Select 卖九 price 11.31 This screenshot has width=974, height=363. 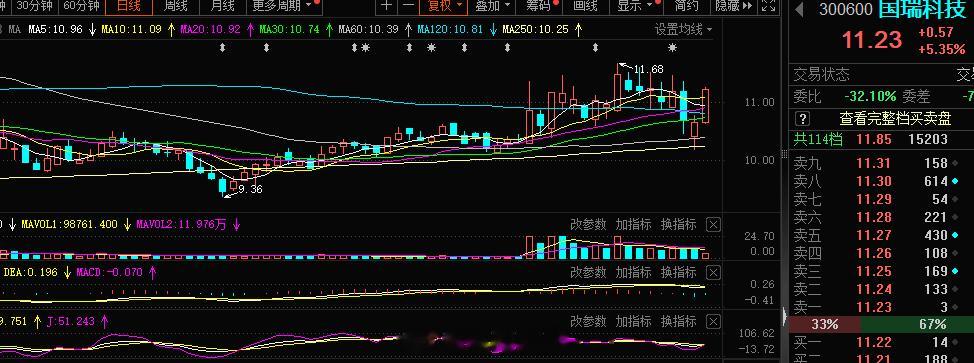click(x=873, y=163)
